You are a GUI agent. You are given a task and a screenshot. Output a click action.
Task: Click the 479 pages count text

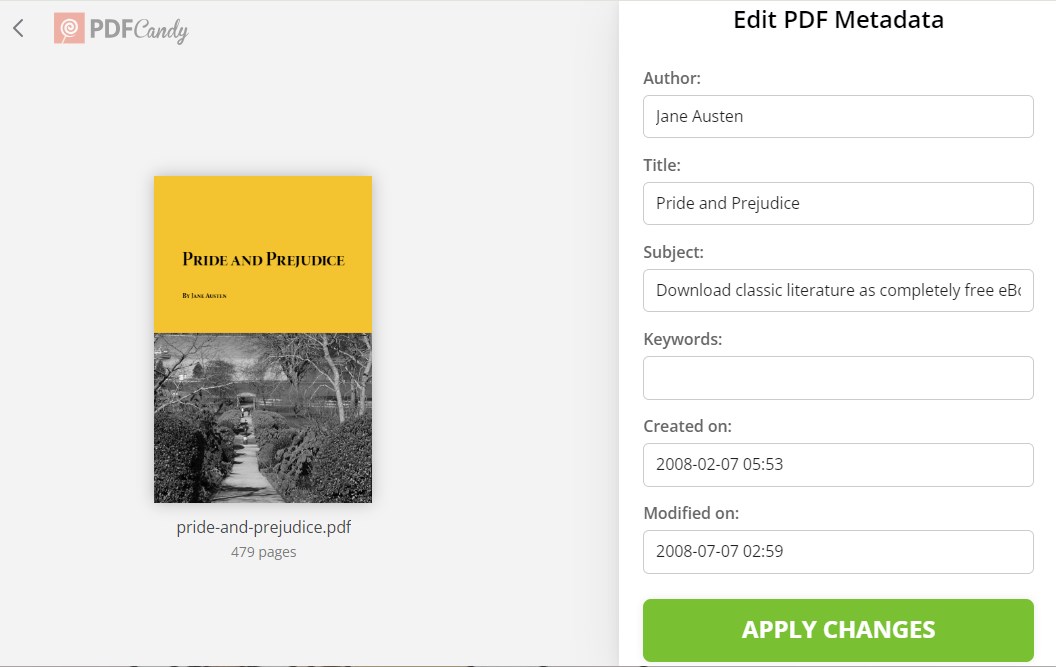[x=263, y=551]
